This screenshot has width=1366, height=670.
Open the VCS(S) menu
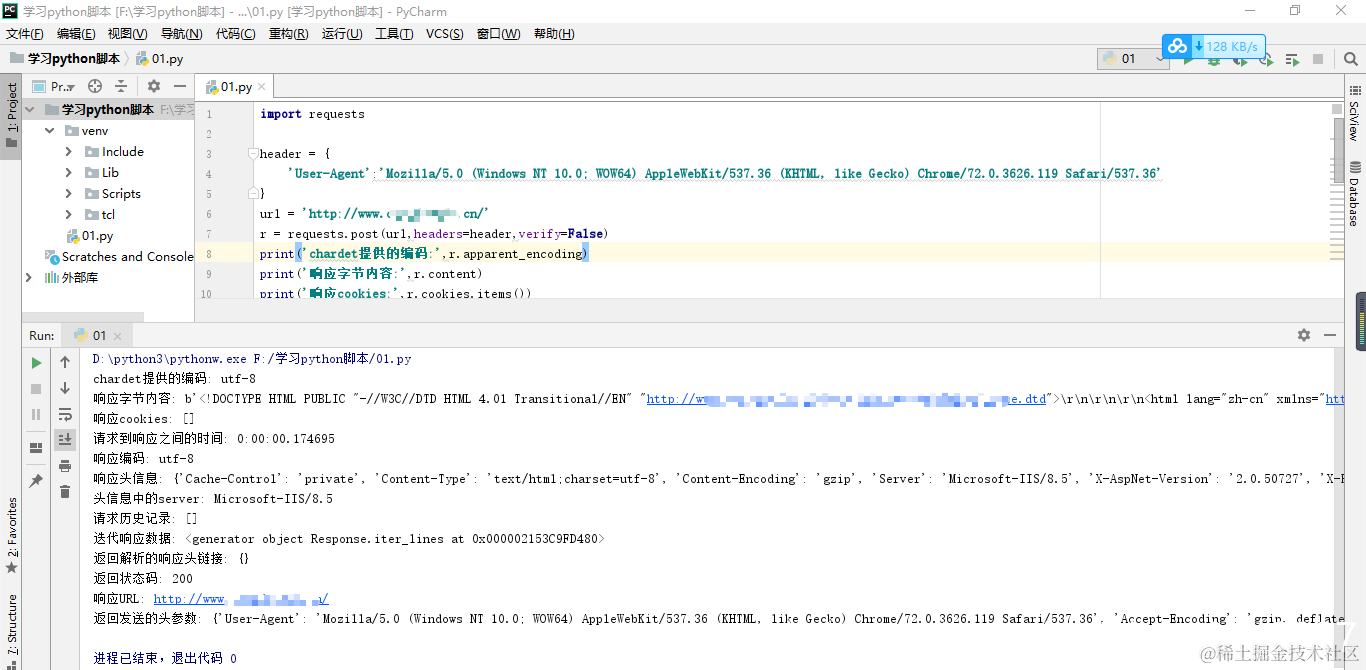click(x=445, y=34)
